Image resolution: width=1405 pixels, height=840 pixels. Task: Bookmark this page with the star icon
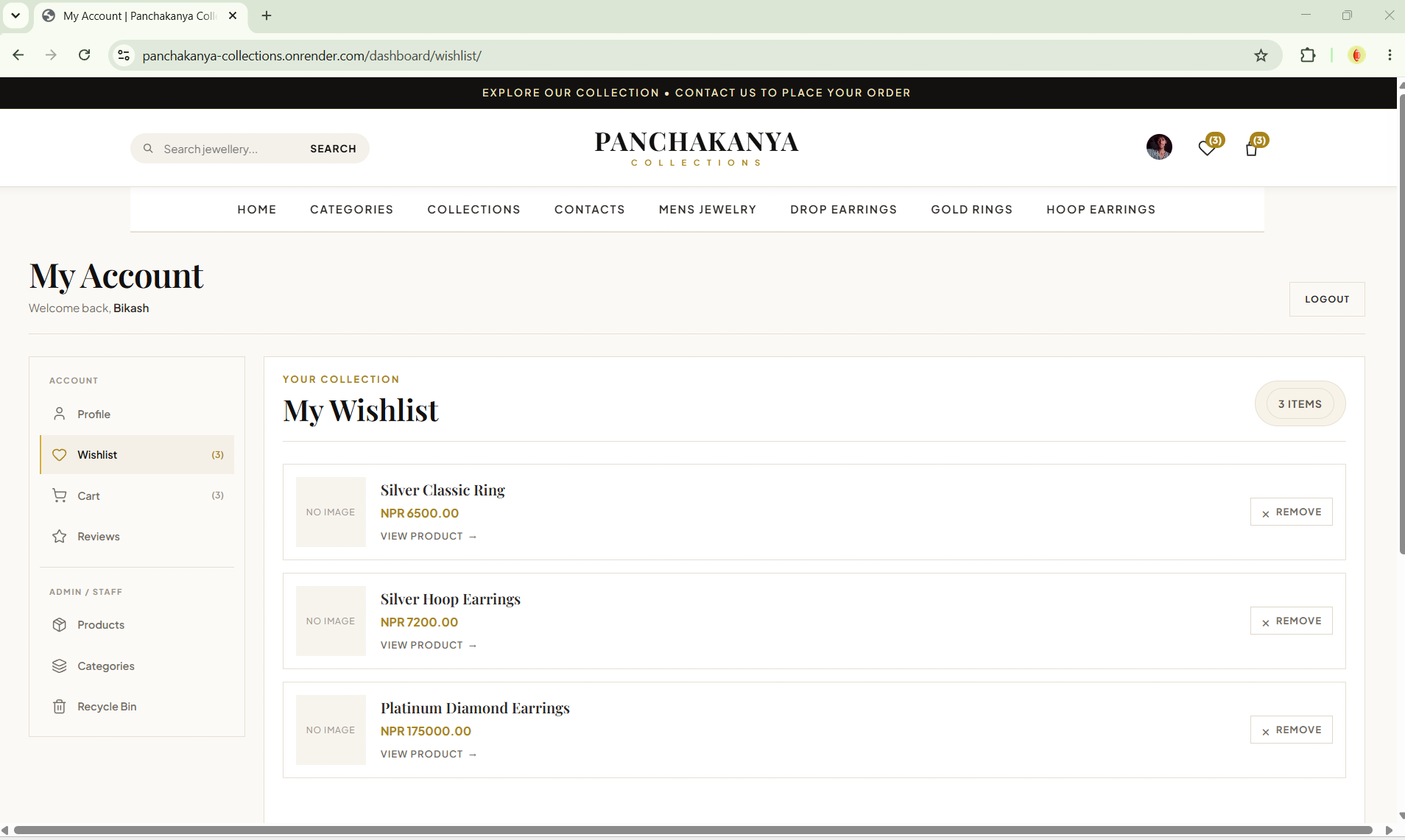(1261, 55)
